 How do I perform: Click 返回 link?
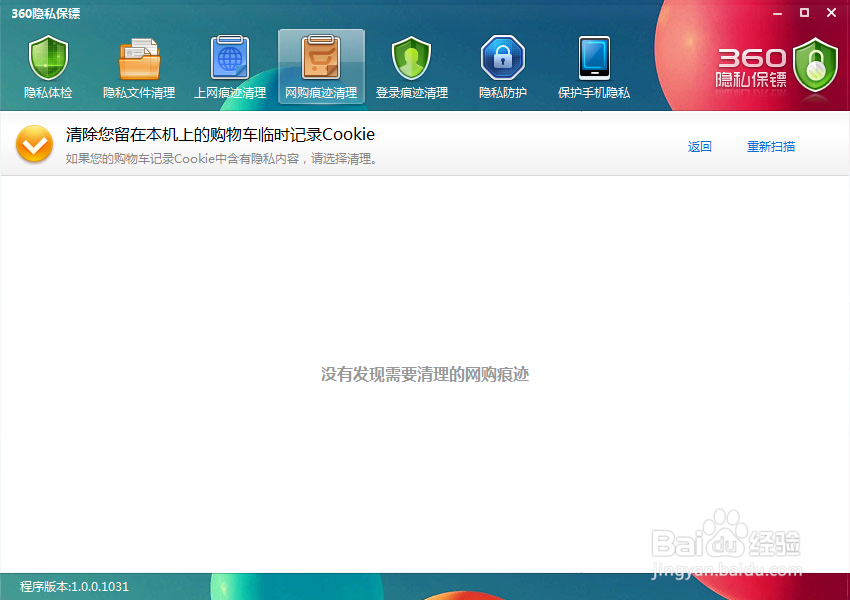pyautogui.click(x=699, y=146)
